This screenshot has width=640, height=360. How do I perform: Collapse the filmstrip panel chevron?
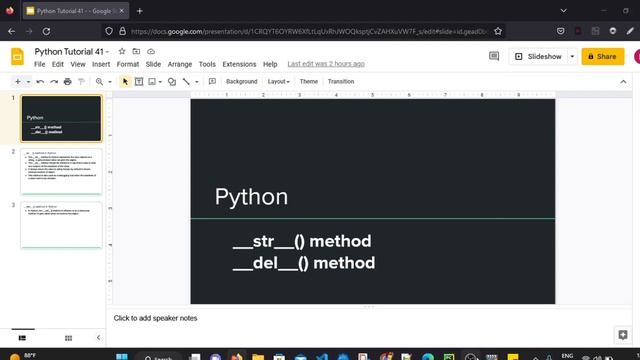point(98,338)
